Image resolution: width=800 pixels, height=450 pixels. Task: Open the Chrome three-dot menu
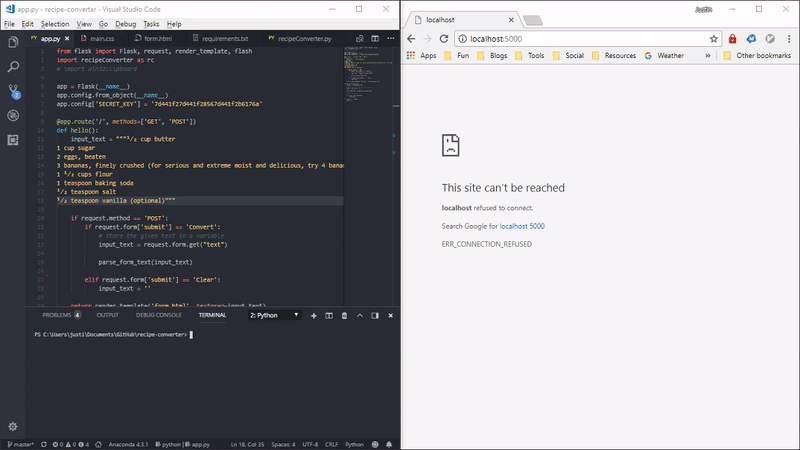click(x=788, y=38)
